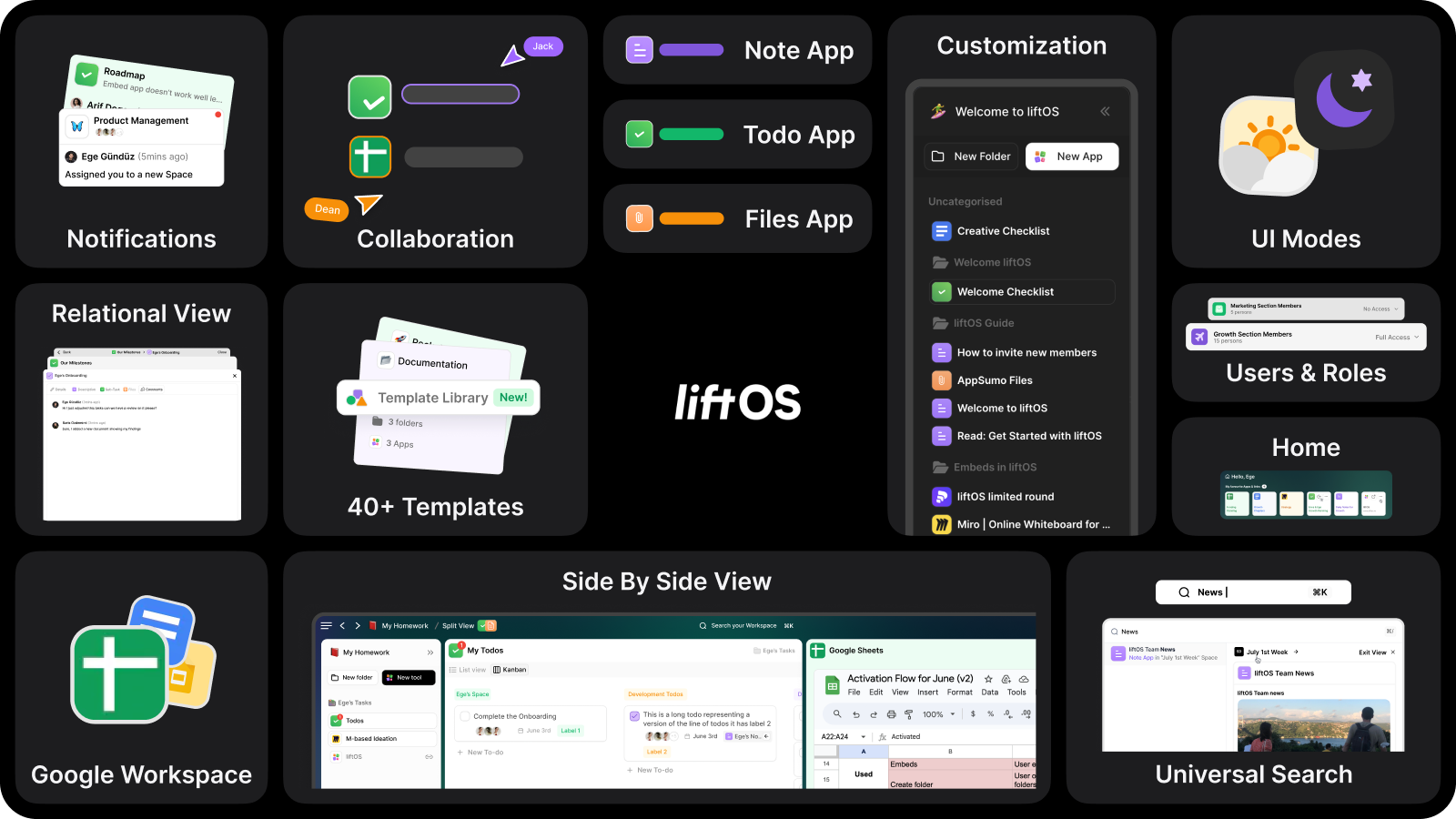Click the New Folder button in Customization panel
Screen dimensions: 1456x819
pyautogui.click(x=972, y=157)
